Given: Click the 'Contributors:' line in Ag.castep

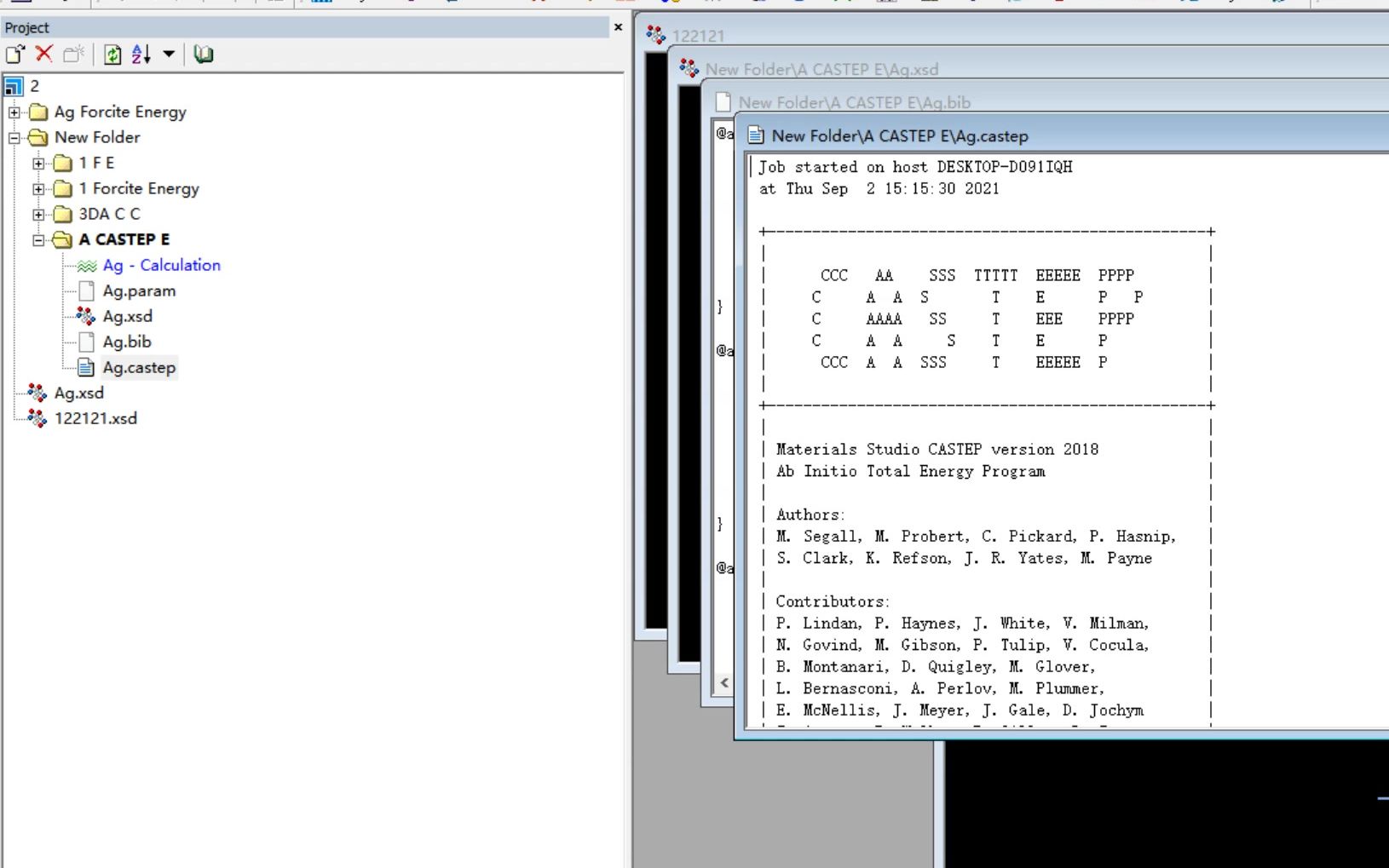Looking at the screenshot, I should click(833, 601).
